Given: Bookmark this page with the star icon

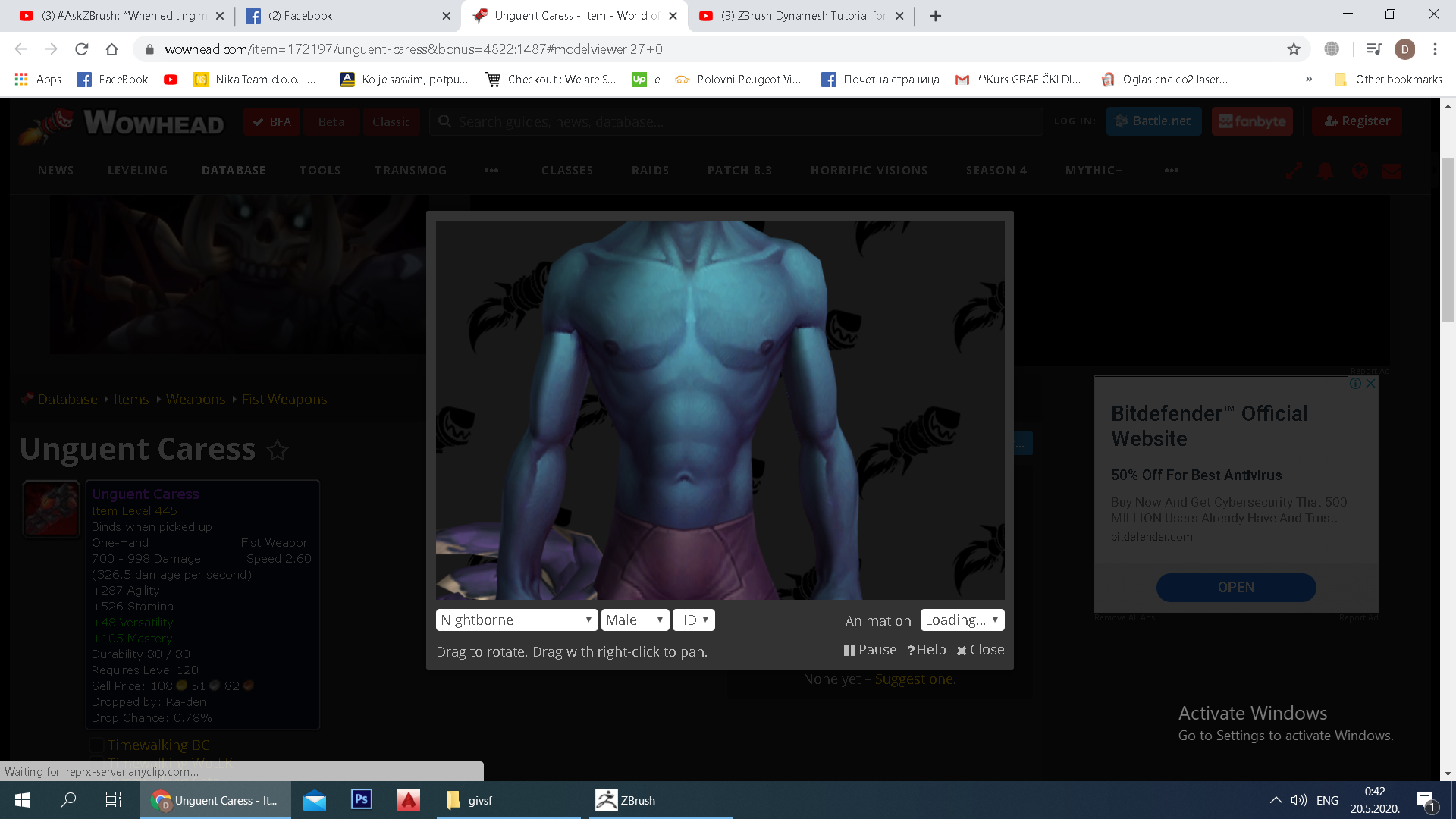Looking at the screenshot, I should pos(1294,49).
